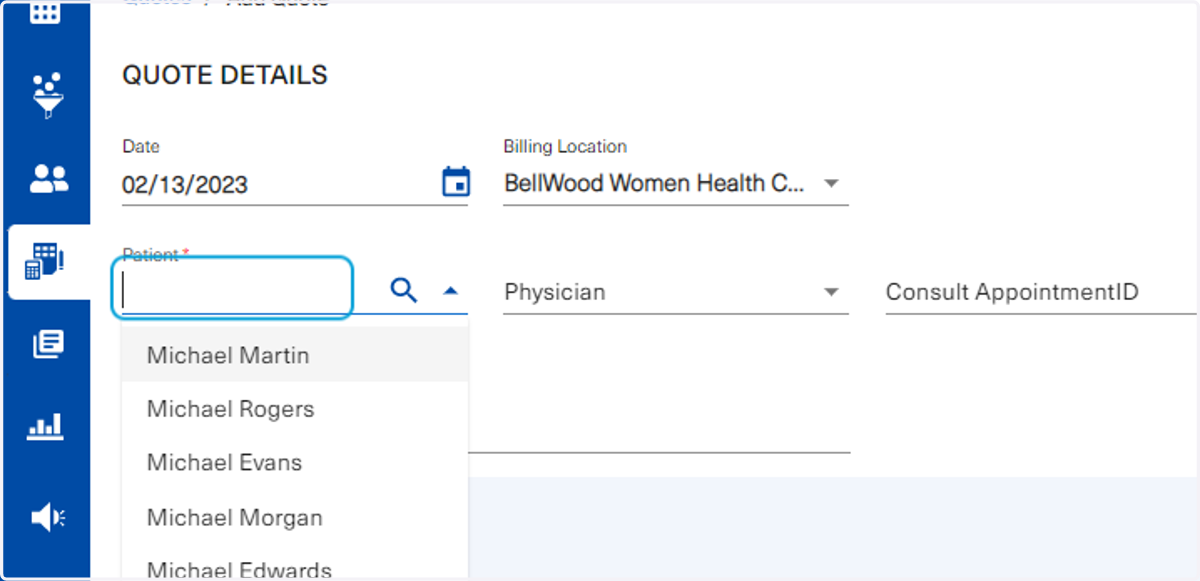Image resolution: width=1200 pixels, height=581 pixels.
Task: Click the Patient search input field
Action: (232, 289)
